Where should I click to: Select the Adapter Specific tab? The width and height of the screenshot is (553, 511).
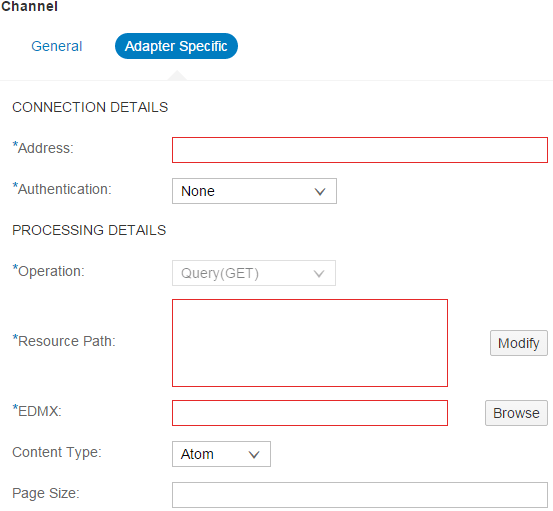176,46
